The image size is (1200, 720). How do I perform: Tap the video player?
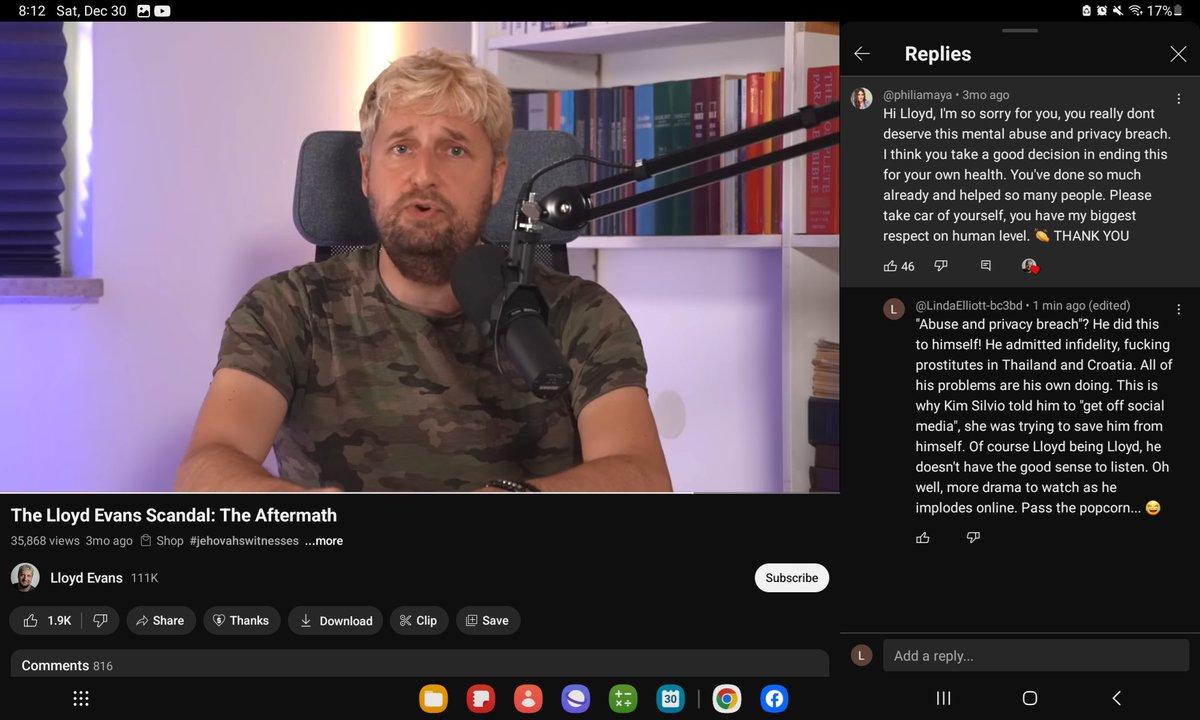419,257
